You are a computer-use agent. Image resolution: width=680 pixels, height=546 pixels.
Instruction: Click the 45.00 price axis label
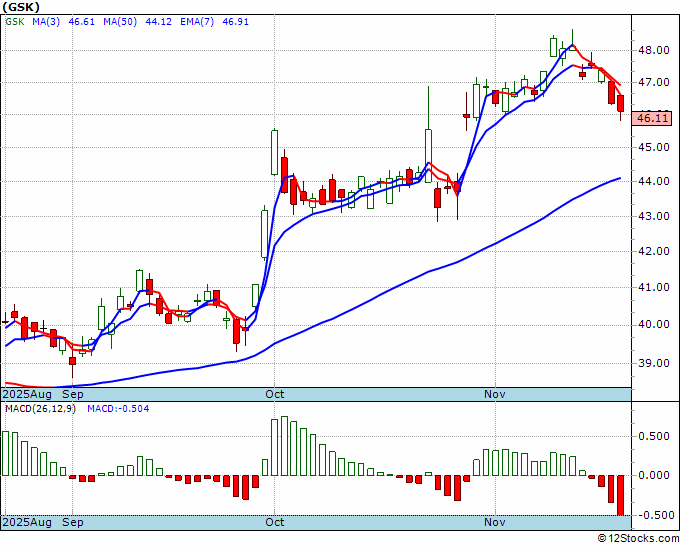click(654, 147)
